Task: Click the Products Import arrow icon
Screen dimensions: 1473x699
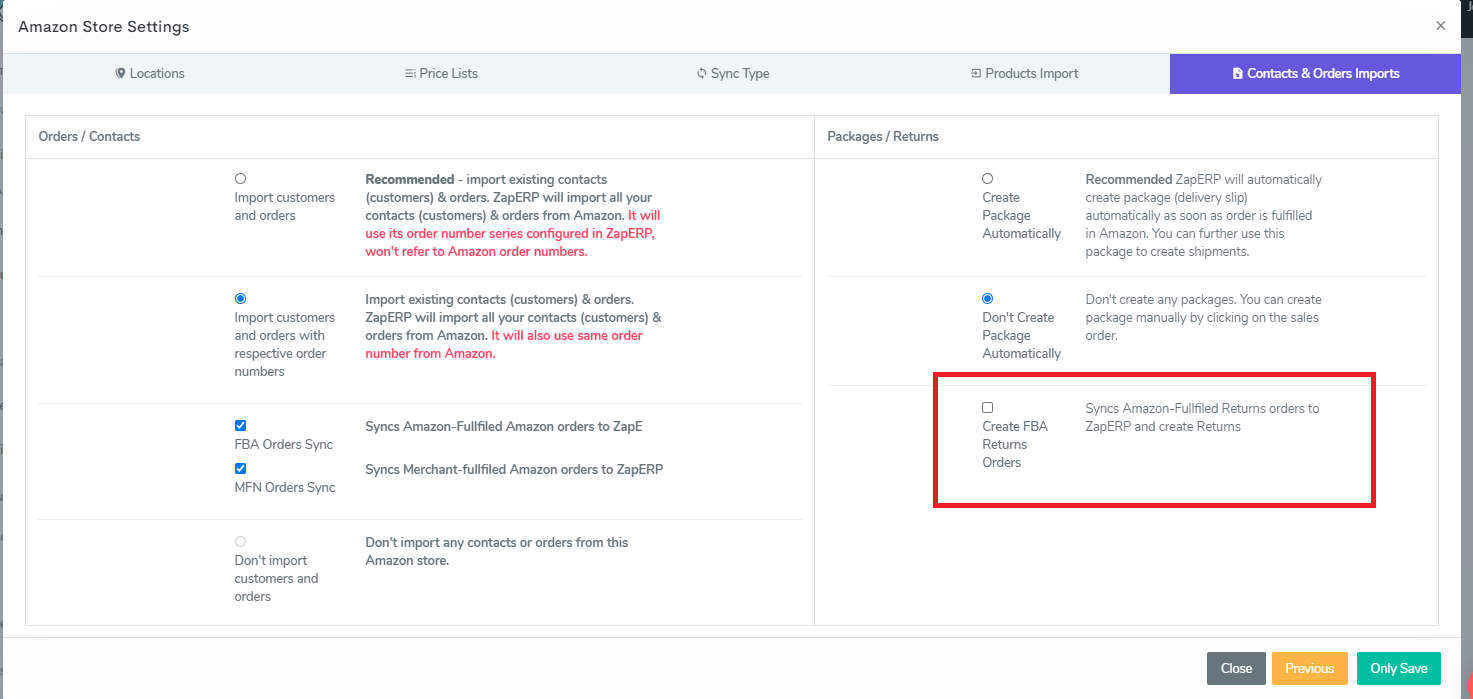Action: point(976,73)
